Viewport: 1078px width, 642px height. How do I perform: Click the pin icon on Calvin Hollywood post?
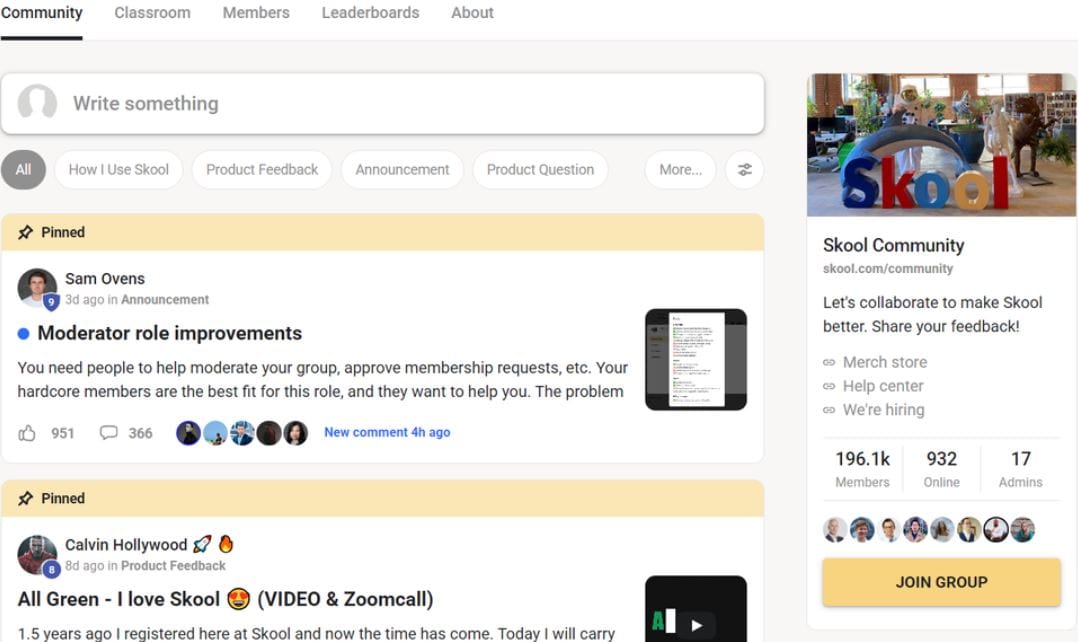[25, 498]
